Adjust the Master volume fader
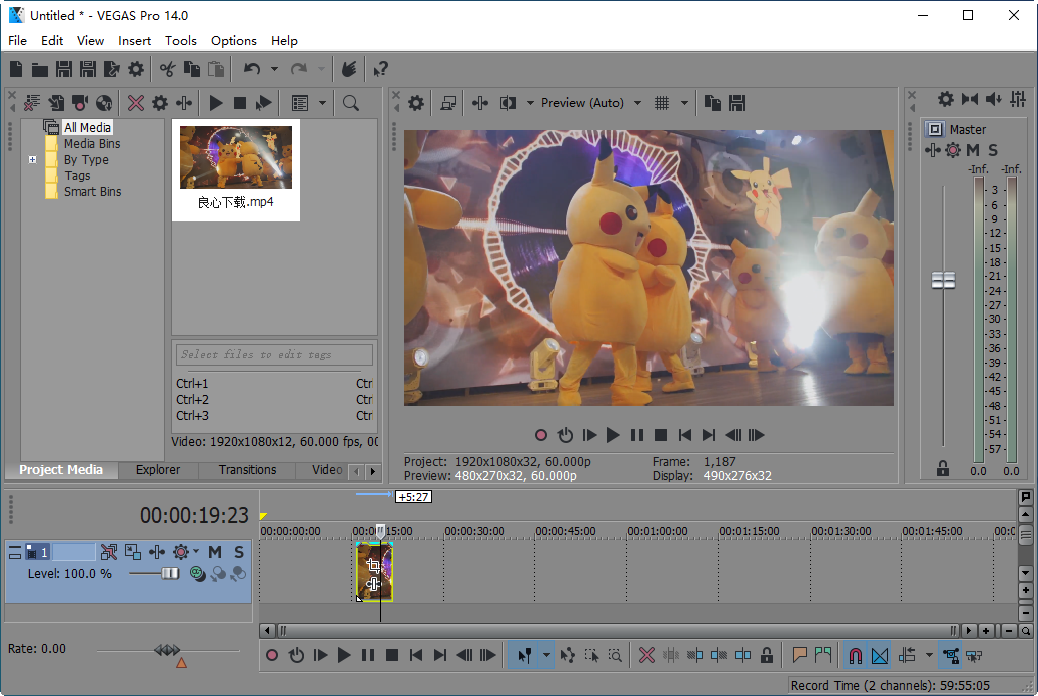 tap(943, 281)
